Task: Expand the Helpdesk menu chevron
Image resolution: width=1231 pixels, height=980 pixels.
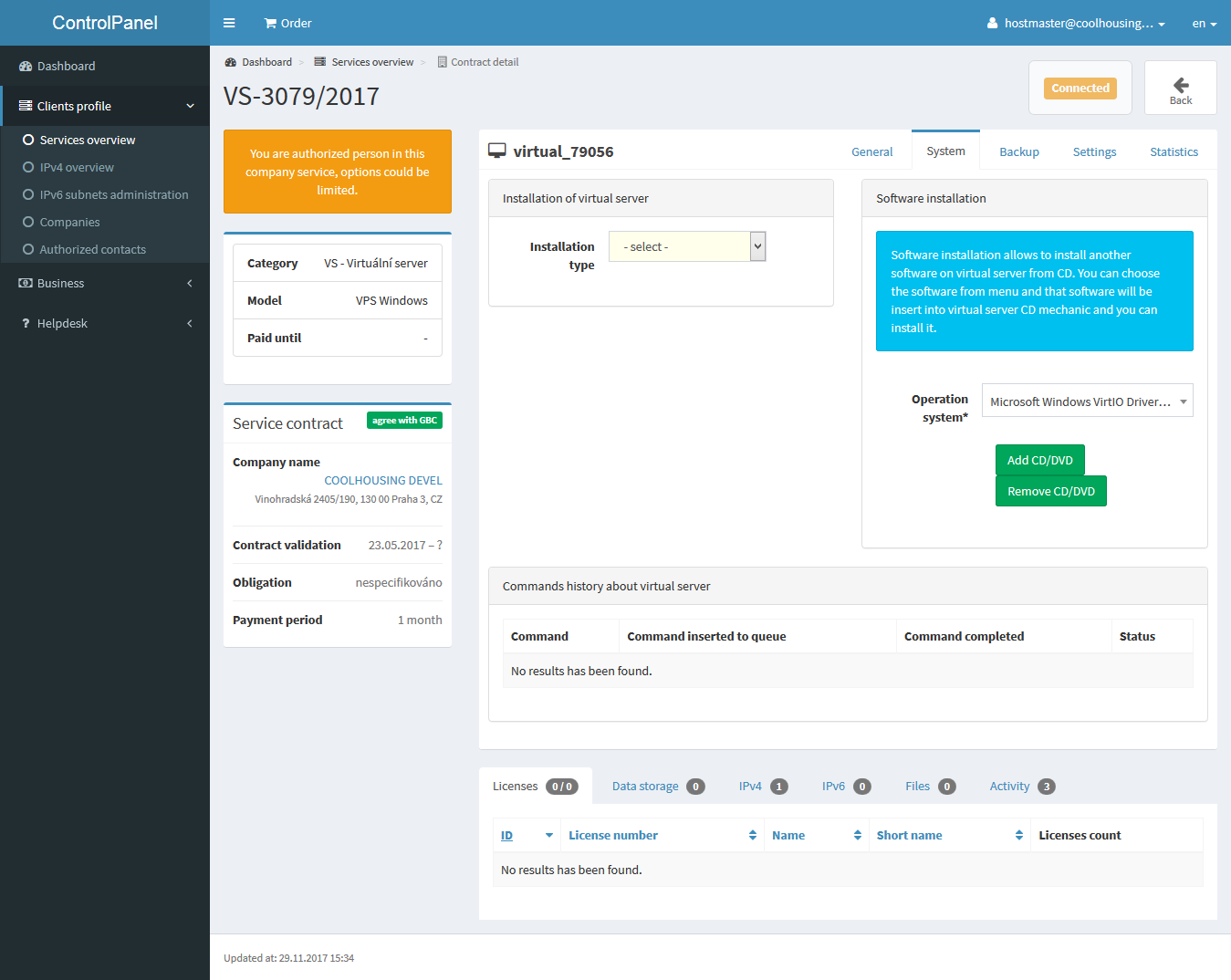Action: (x=190, y=323)
